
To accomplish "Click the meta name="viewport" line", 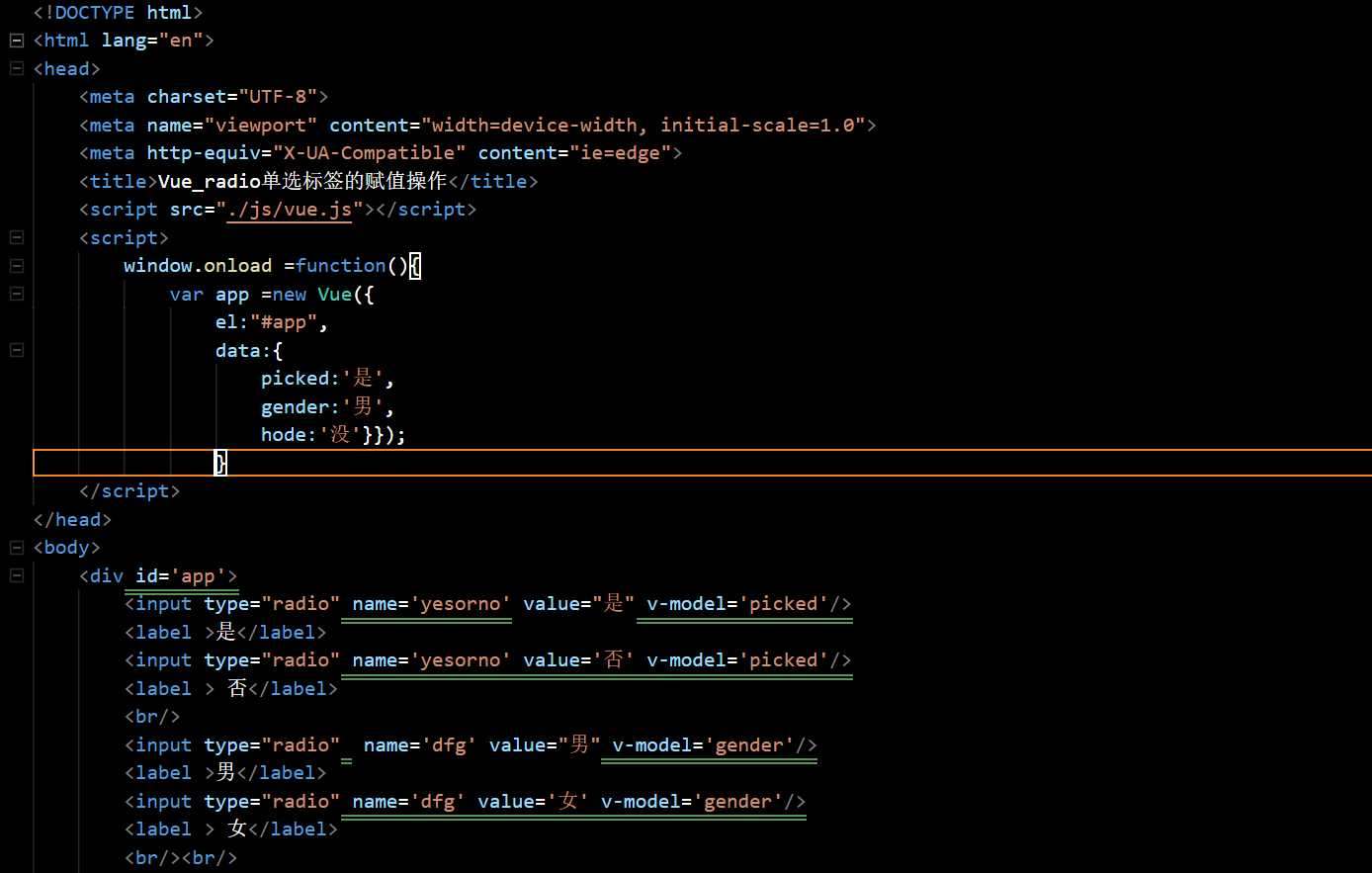I will 477,126.
